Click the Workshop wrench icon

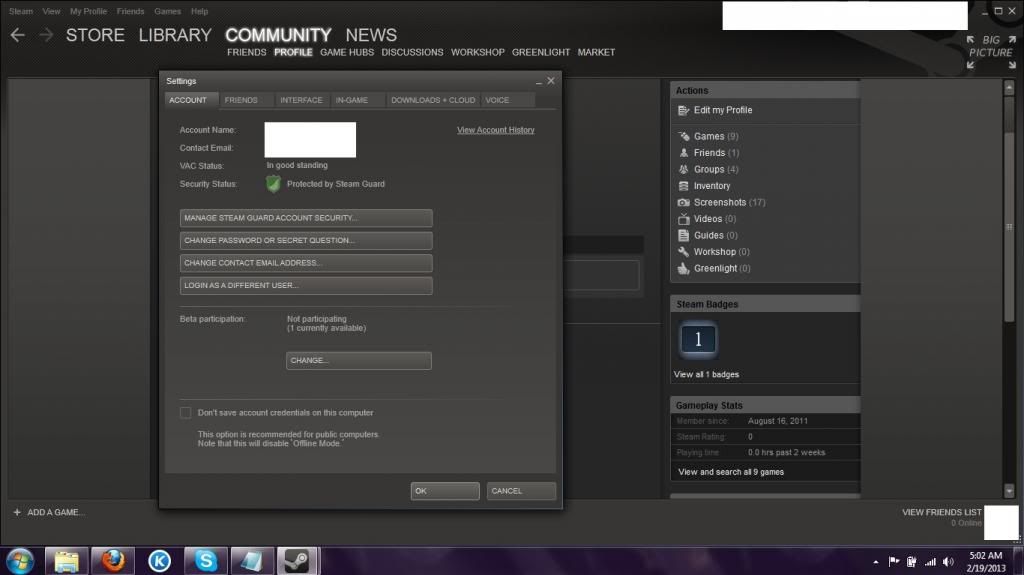pos(683,252)
